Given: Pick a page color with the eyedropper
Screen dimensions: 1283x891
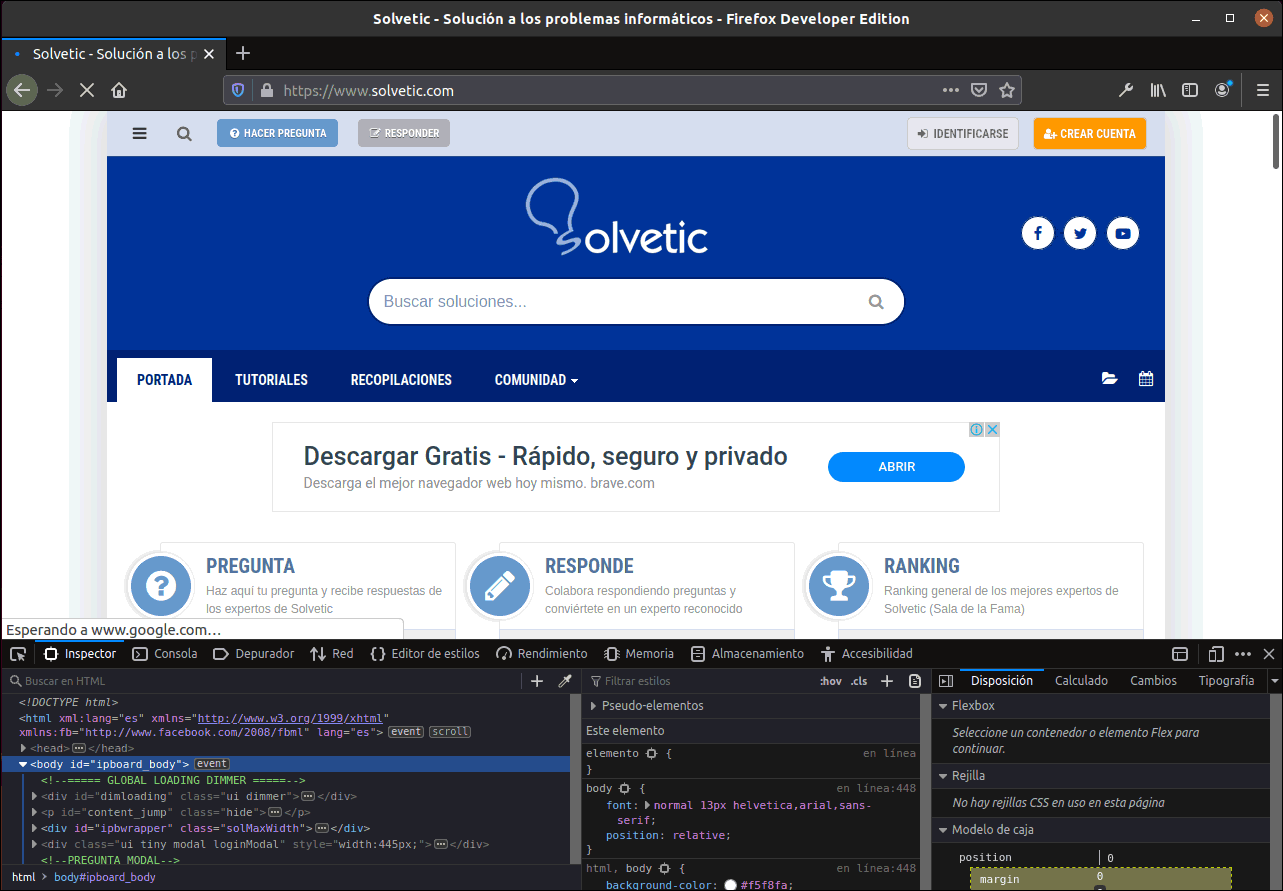Looking at the screenshot, I should tap(565, 681).
